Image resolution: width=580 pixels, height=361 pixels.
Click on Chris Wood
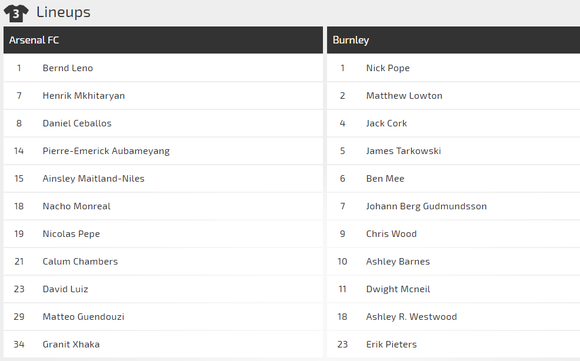tap(391, 234)
